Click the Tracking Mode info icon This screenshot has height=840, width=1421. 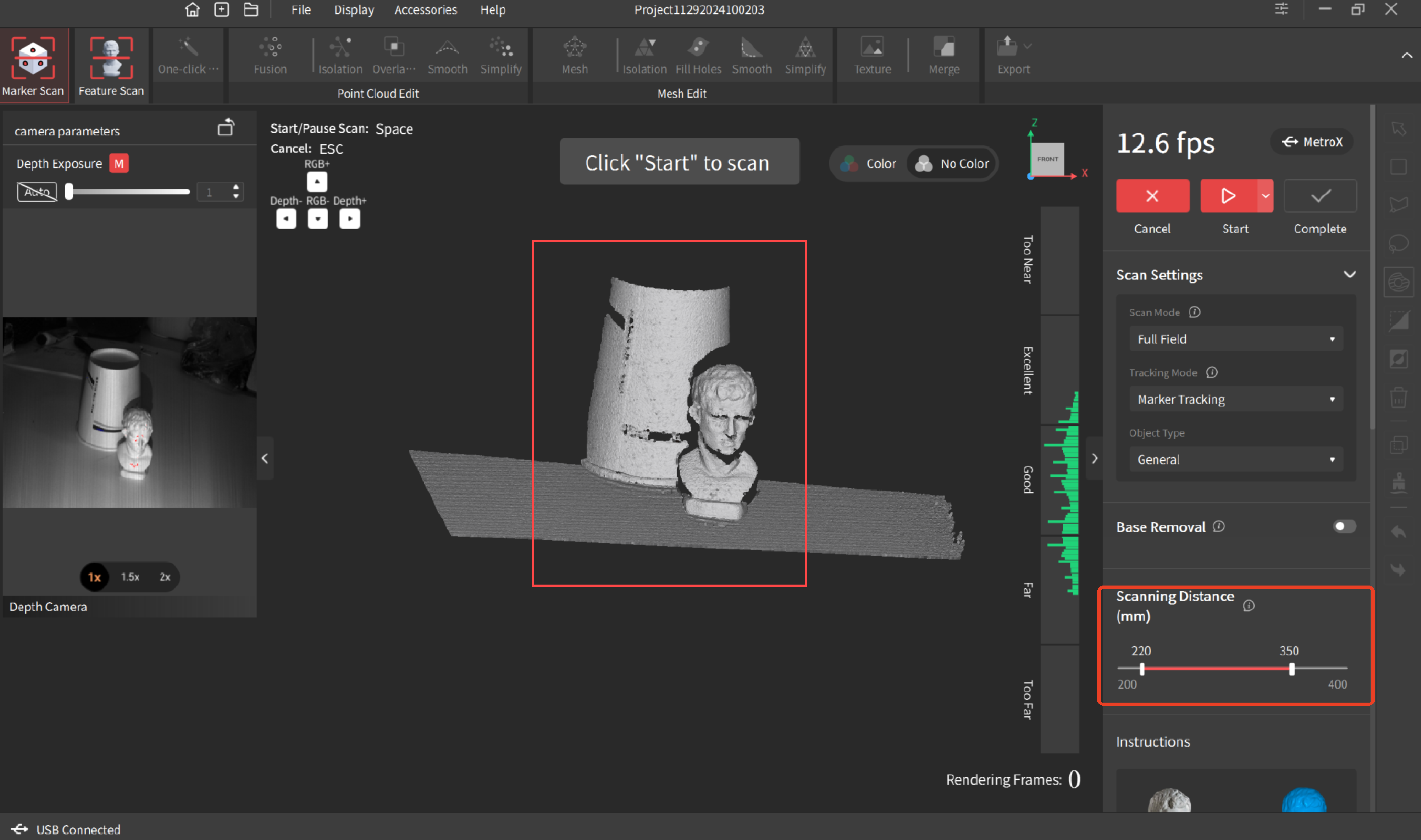(x=1212, y=372)
